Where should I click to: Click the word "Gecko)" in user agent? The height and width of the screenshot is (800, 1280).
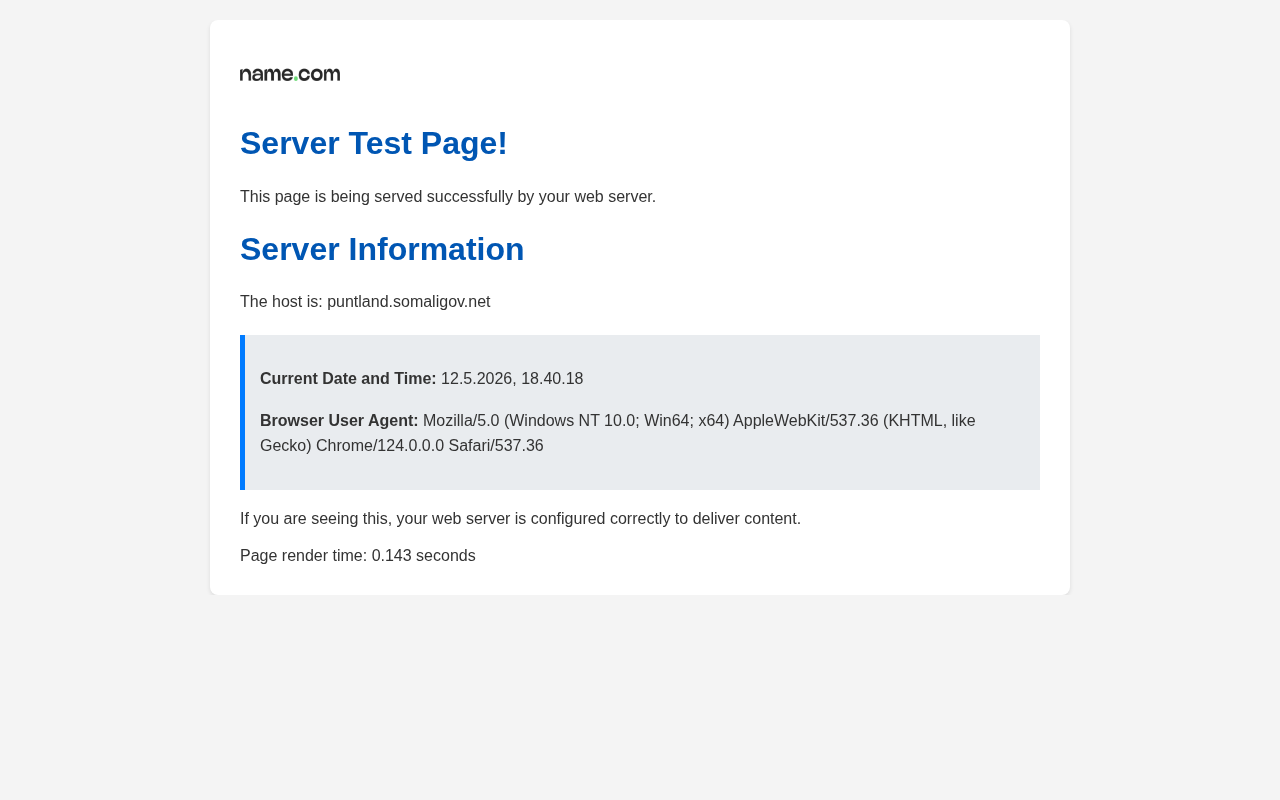tap(286, 446)
